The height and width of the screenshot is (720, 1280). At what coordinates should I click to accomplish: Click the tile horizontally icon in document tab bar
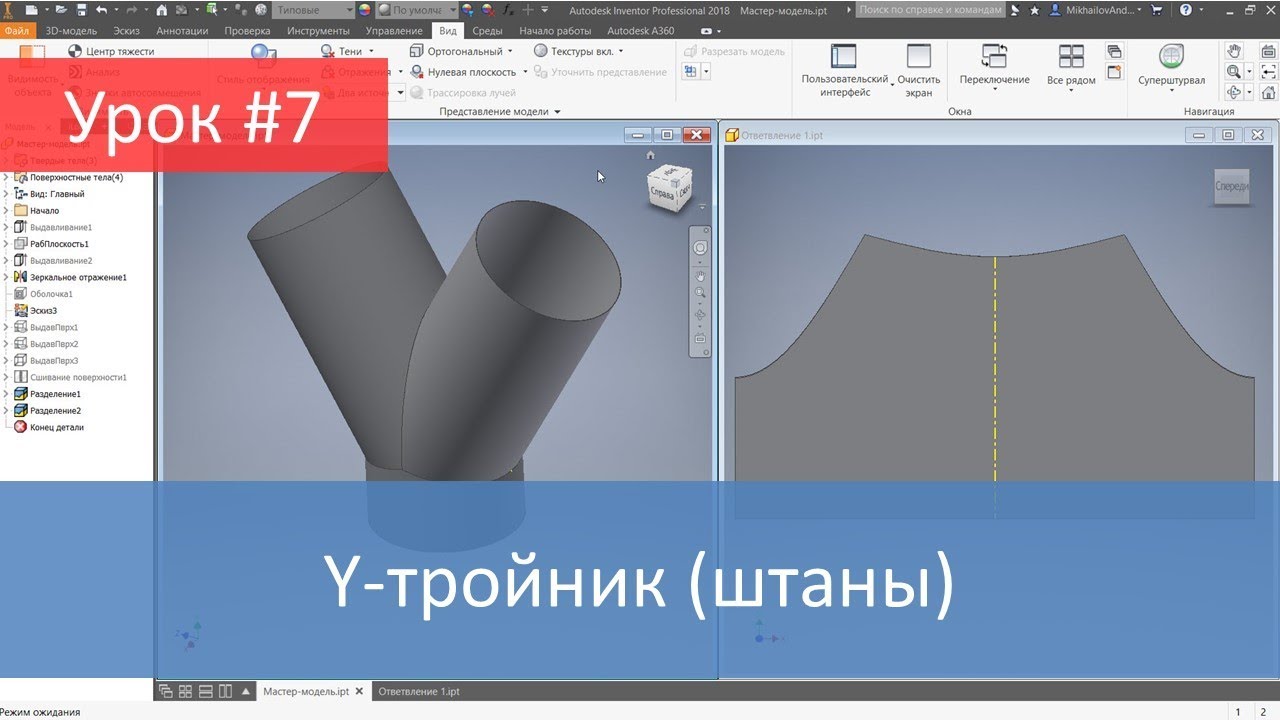205,691
